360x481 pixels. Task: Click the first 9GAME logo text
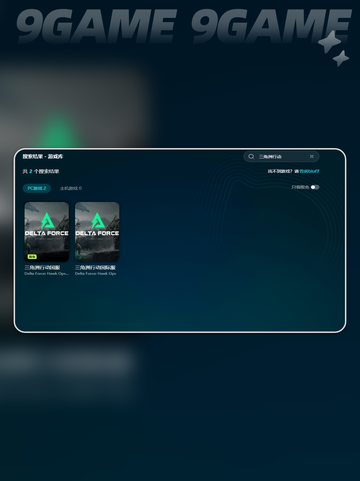click(x=96, y=26)
